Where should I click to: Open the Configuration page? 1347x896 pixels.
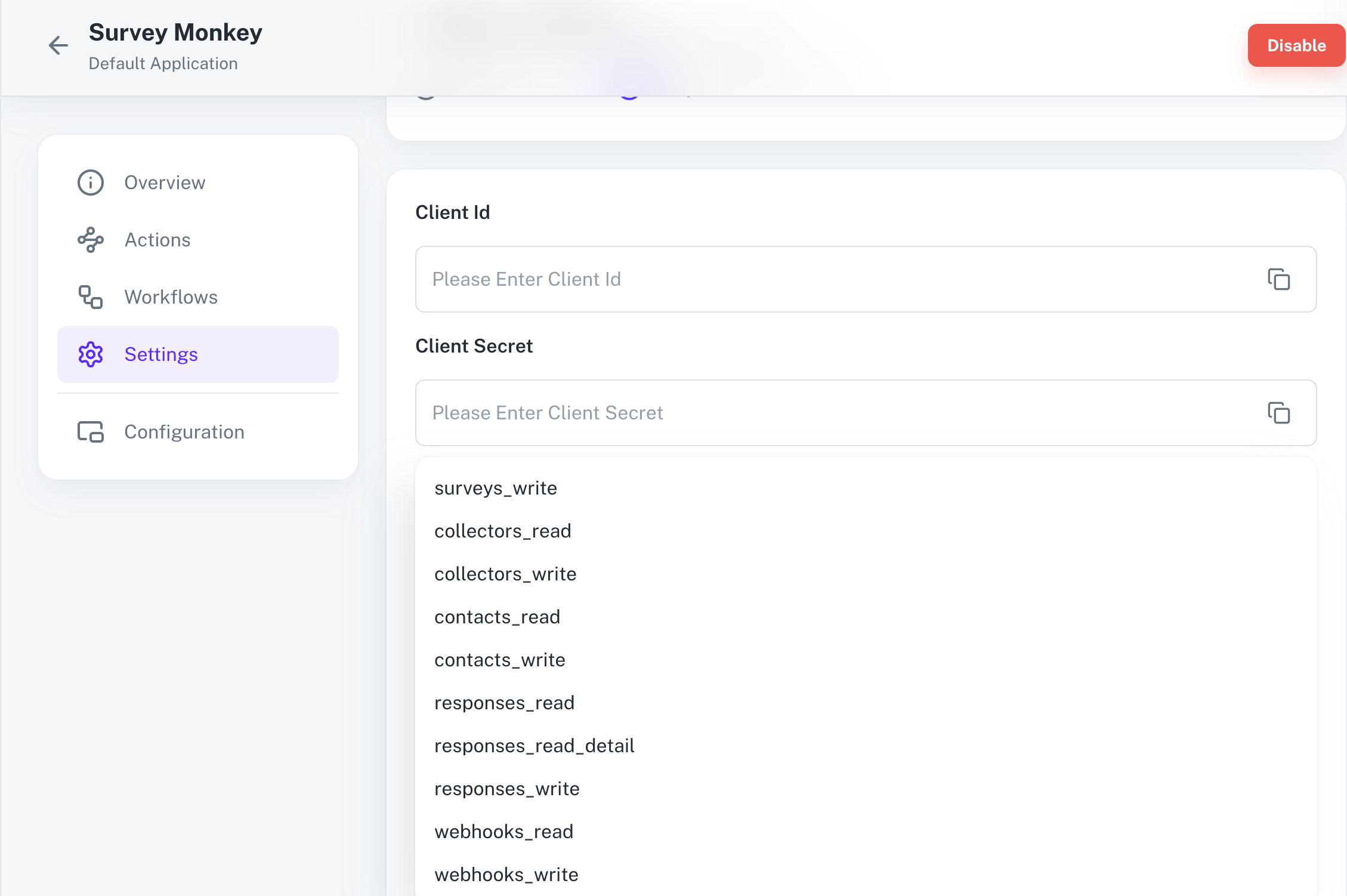[184, 432]
